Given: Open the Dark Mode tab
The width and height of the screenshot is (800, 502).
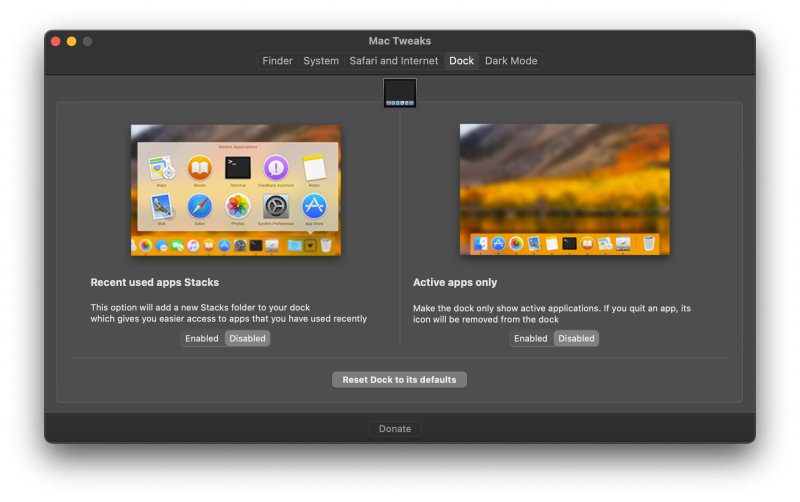Looking at the screenshot, I should [x=511, y=61].
